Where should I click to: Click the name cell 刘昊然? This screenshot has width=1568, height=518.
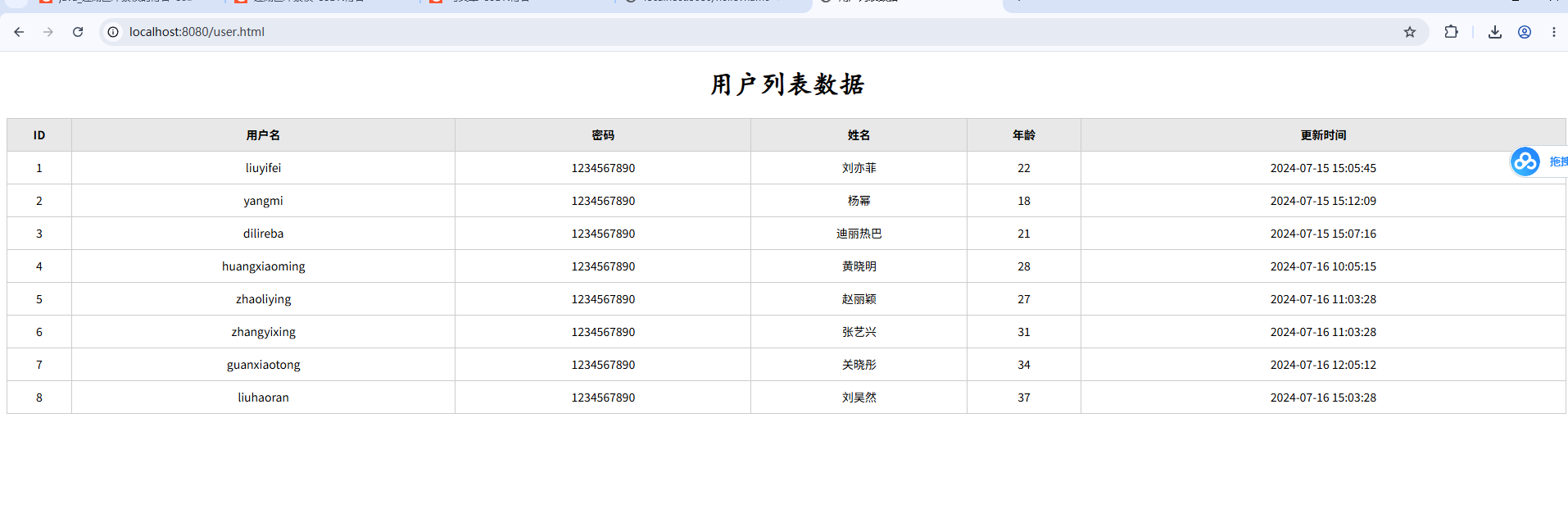pyautogui.click(x=859, y=398)
